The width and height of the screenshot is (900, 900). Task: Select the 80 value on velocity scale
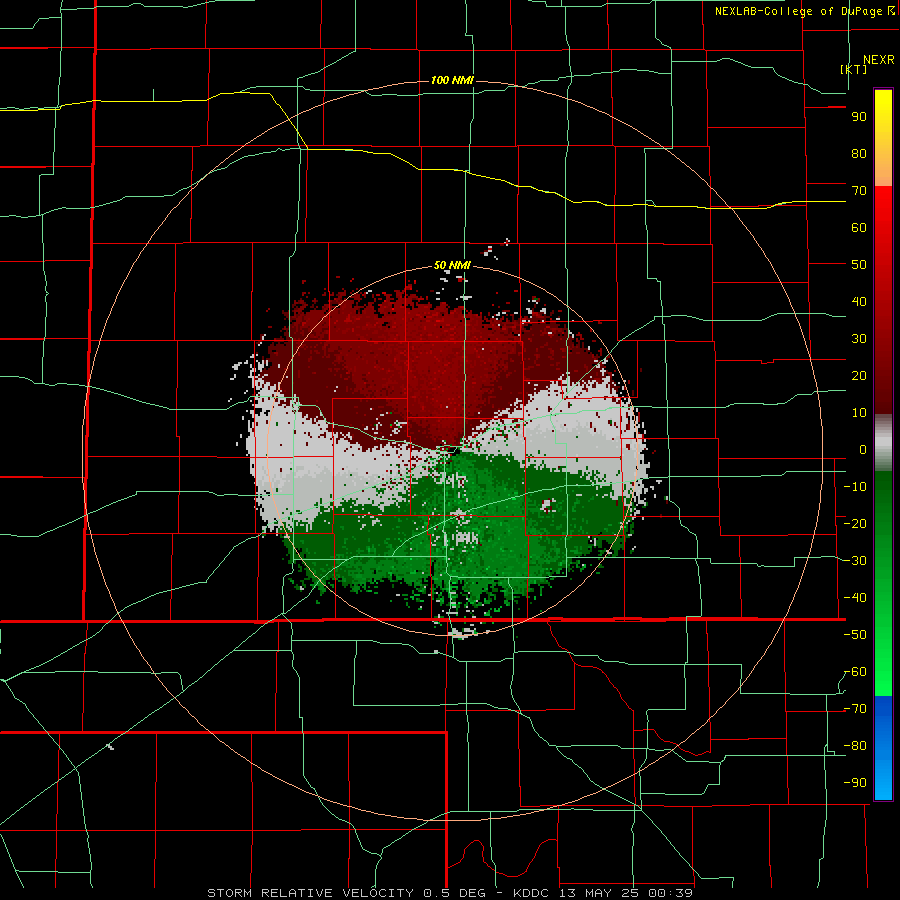click(859, 154)
